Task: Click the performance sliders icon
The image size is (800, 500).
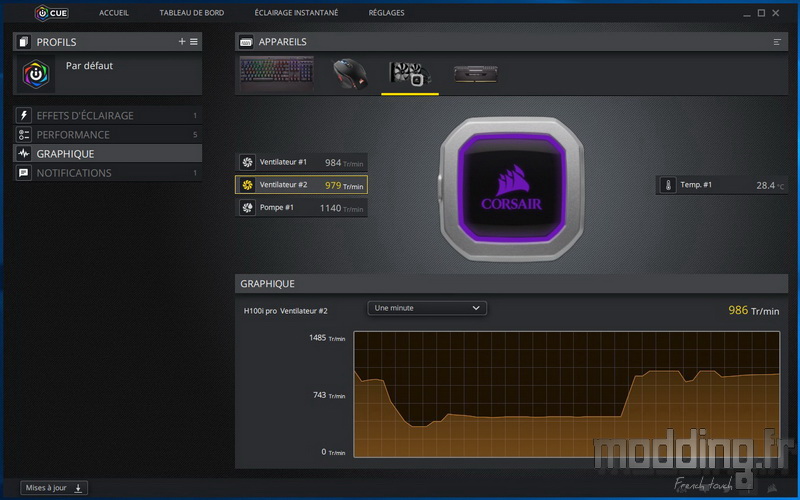Action: pos(23,135)
